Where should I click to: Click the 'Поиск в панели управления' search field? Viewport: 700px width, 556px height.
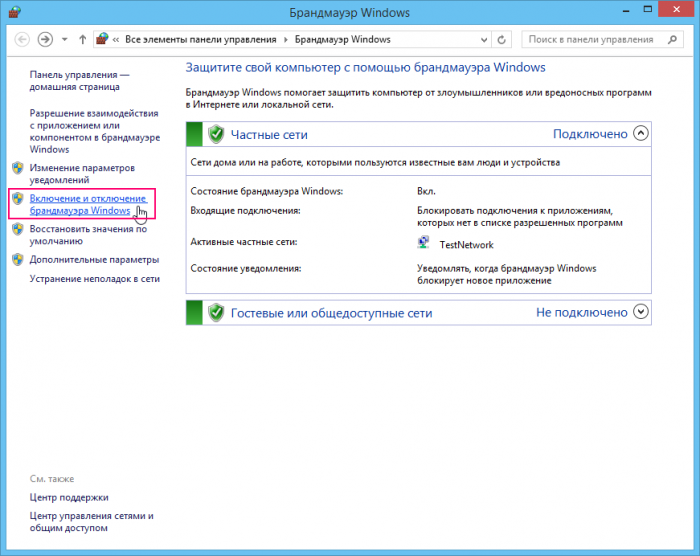[602, 40]
